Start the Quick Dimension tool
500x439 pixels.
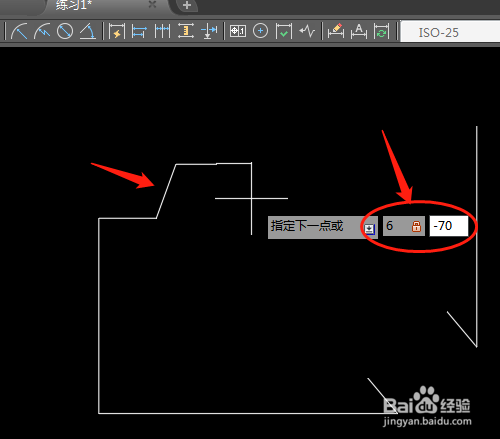point(117,31)
